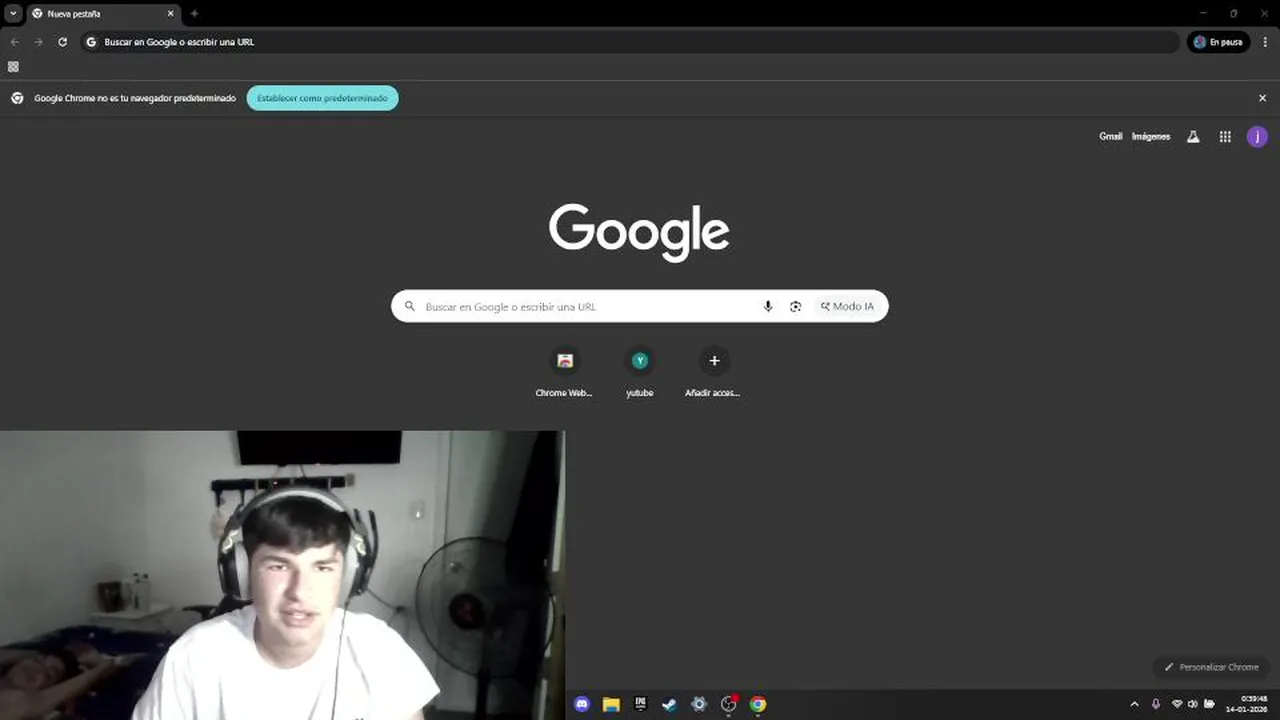Click Personalizar Chrome button
The height and width of the screenshot is (720, 1280).
pyautogui.click(x=1211, y=667)
